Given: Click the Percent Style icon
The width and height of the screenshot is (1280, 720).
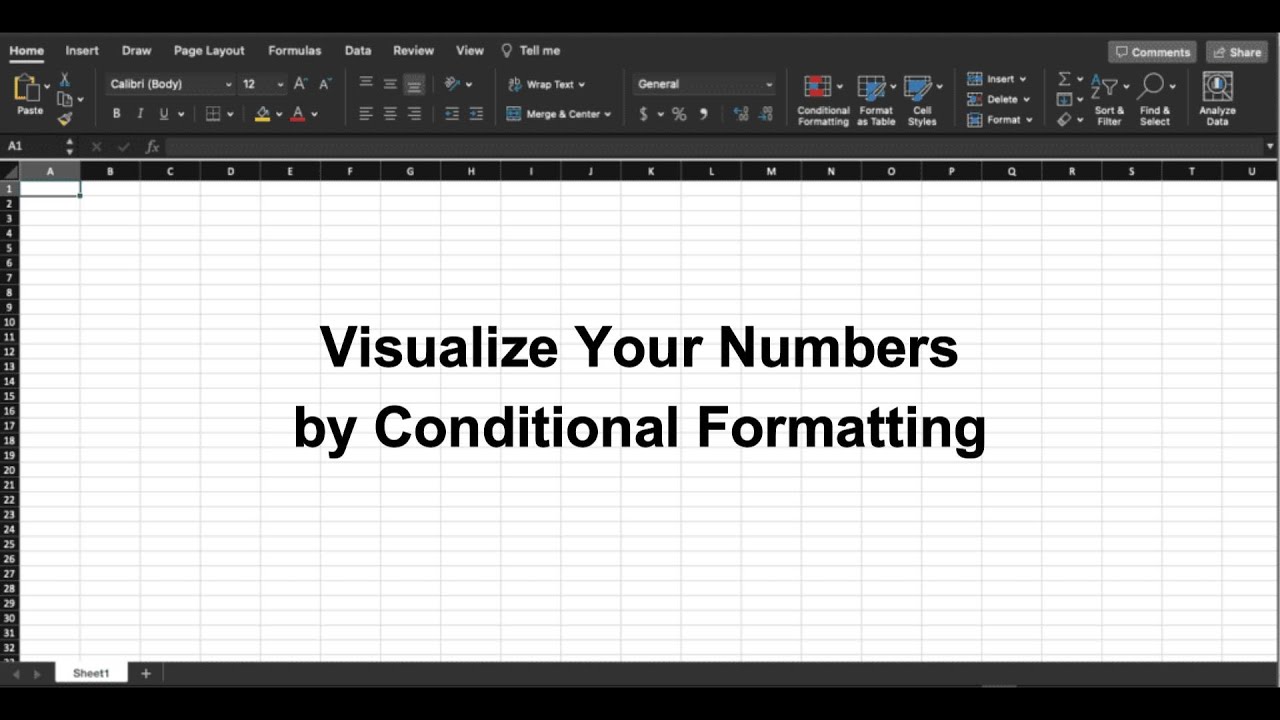Looking at the screenshot, I should [679, 114].
